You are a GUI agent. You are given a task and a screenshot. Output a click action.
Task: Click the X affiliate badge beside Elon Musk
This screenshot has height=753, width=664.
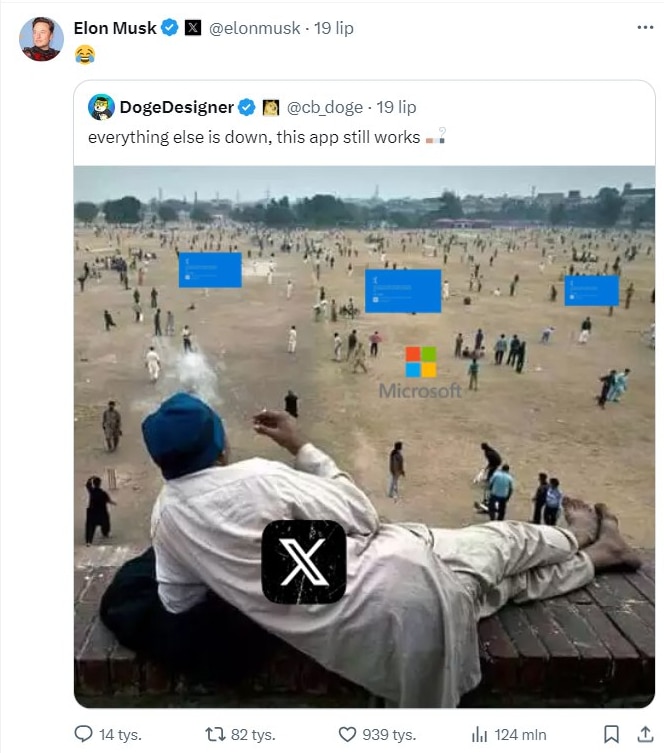pyautogui.click(x=193, y=28)
